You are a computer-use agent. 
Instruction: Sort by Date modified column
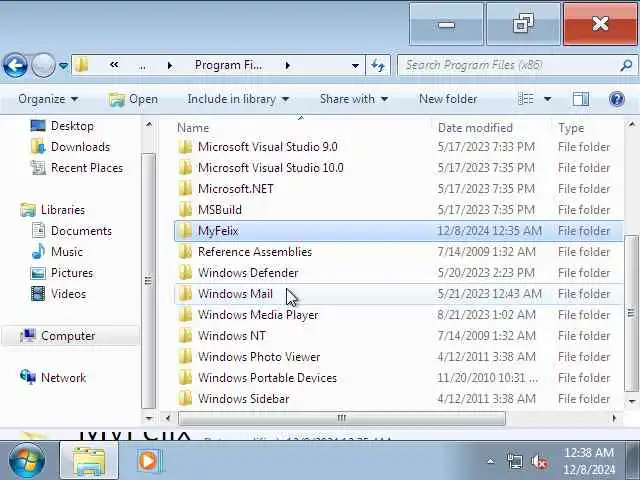click(x=475, y=128)
